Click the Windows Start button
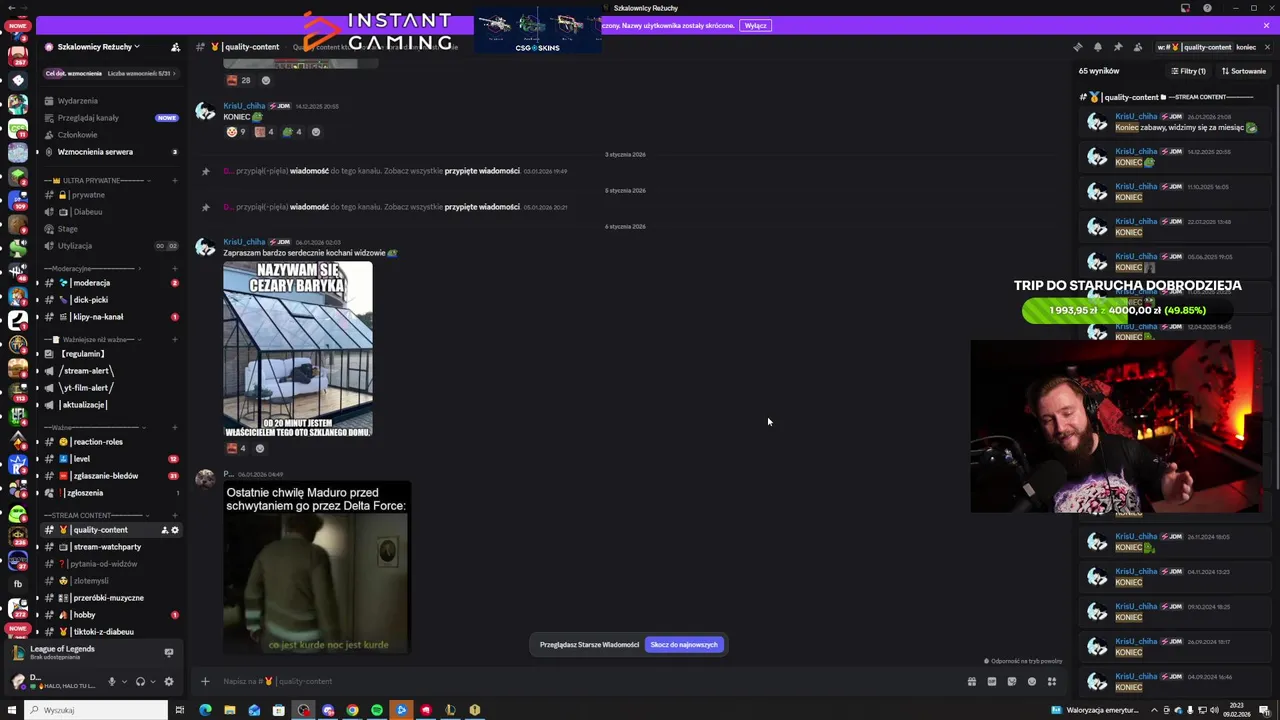 [x=12, y=710]
